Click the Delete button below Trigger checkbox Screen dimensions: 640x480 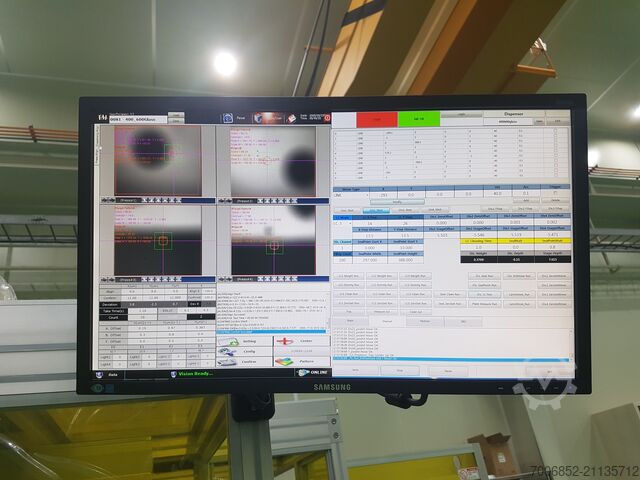[555, 200]
